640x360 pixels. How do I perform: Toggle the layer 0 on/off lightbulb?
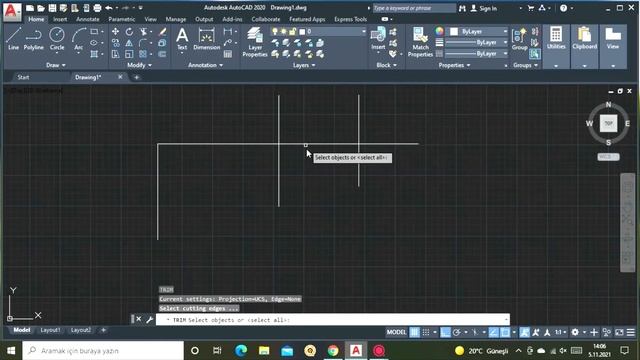[x=275, y=31]
